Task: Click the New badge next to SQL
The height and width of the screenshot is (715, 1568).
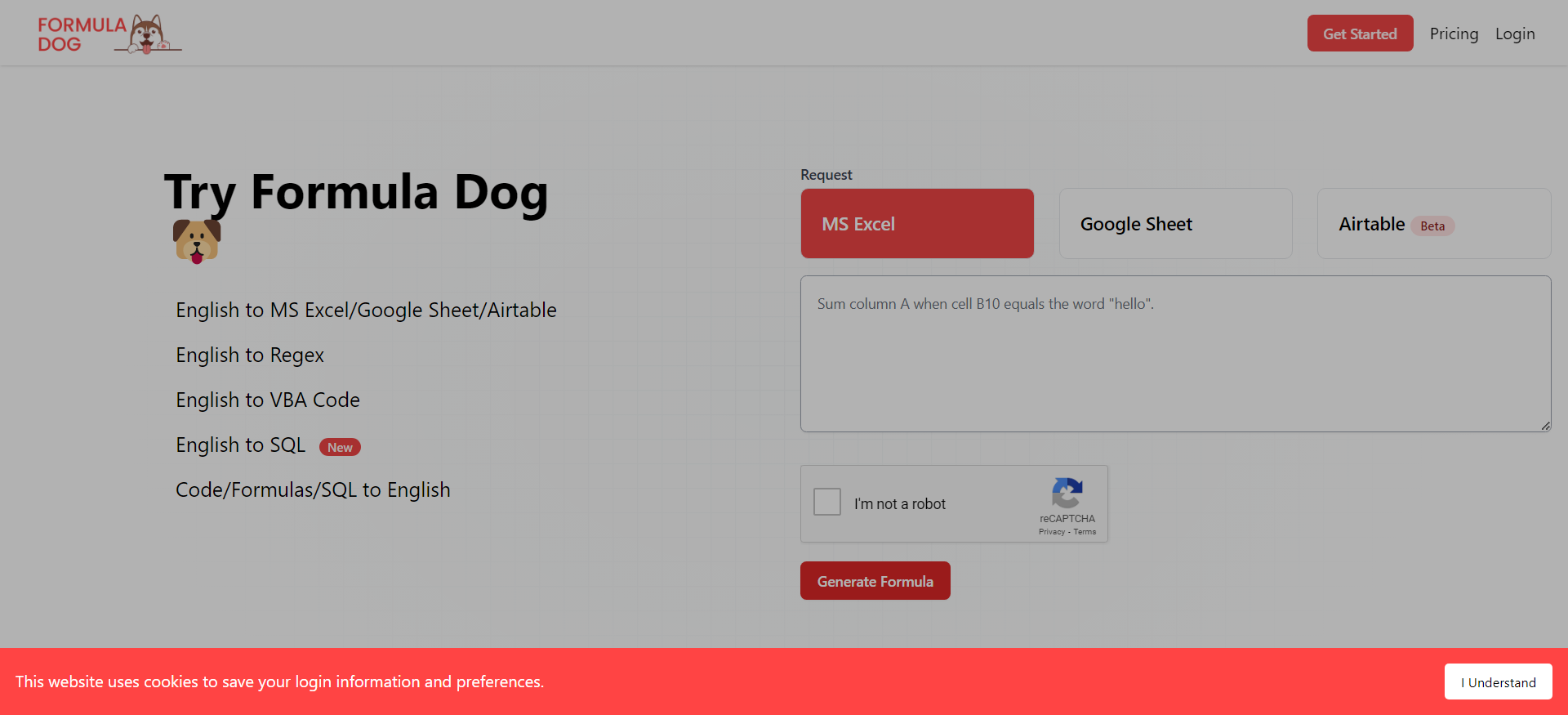Action: (x=340, y=447)
